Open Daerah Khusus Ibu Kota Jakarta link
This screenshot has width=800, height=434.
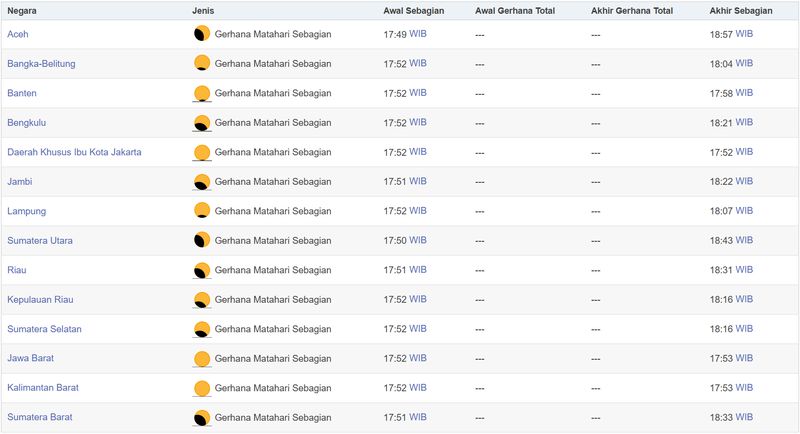74,152
